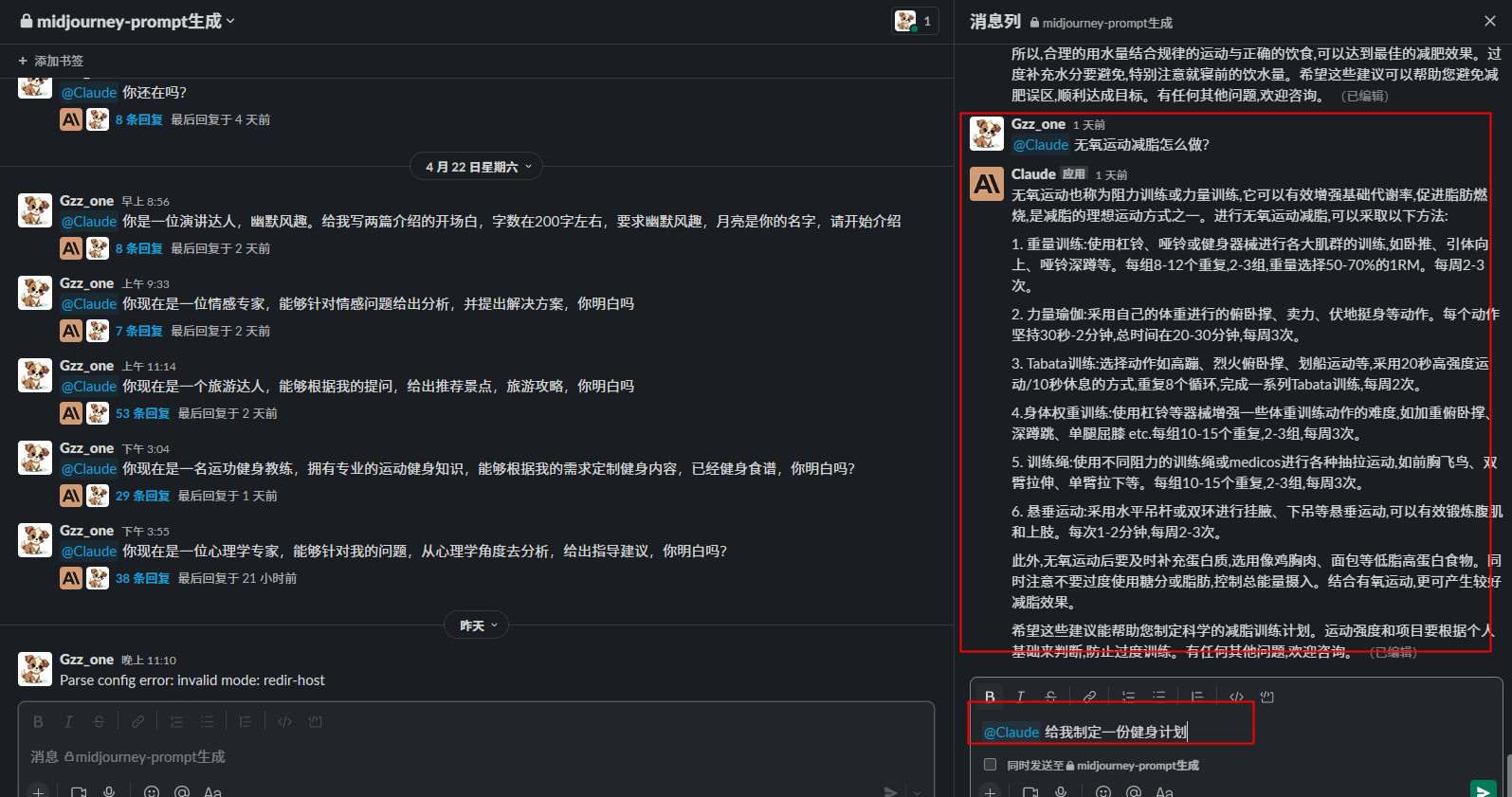Click 早上 8:56 message timestamp
This screenshot has width=1512, height=797.
click(145, 202)
